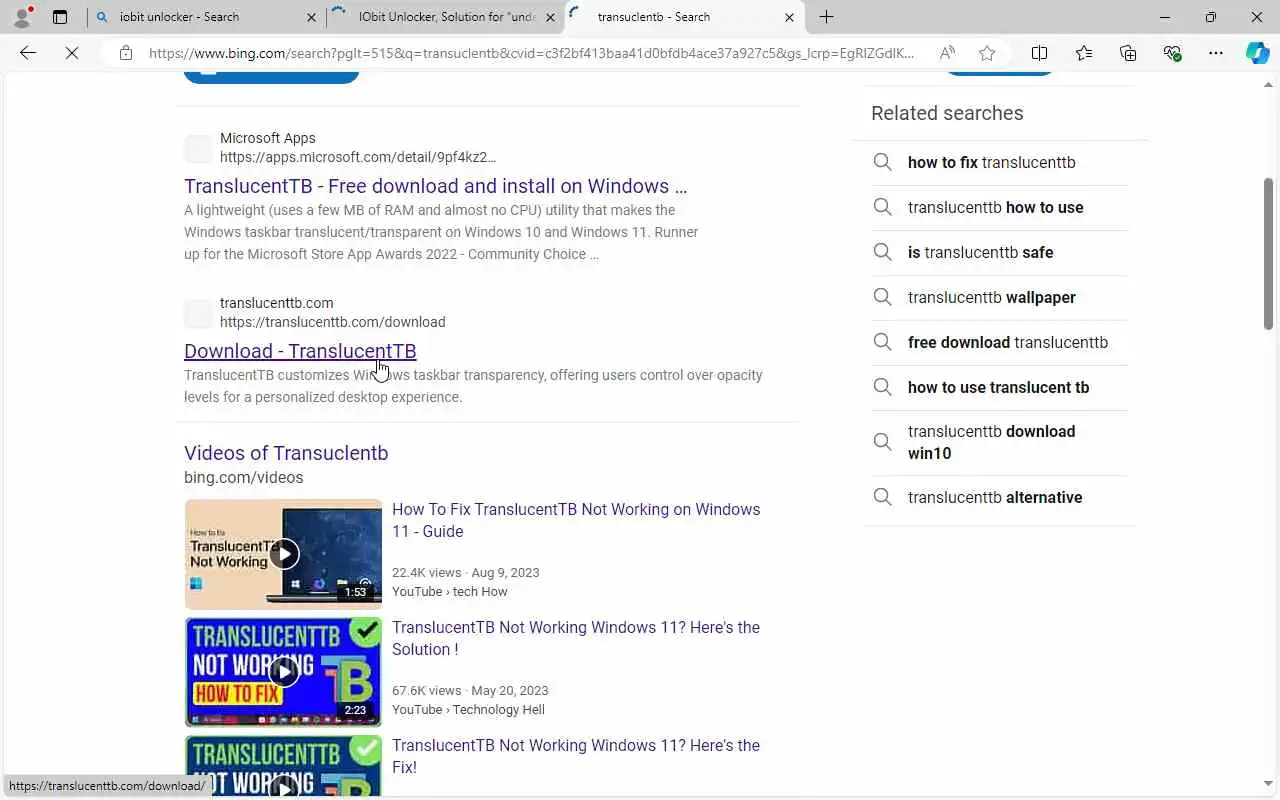Open the Favorites list icon
1280x800 pixels.
1084,53
